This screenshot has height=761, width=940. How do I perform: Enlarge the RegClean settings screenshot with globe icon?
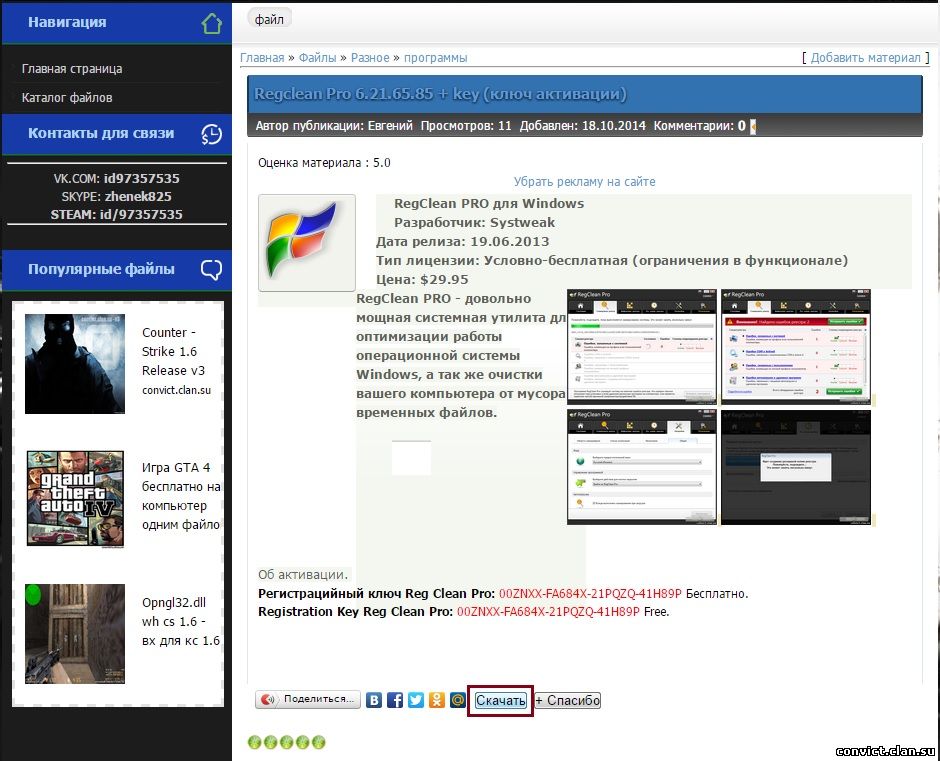coord(641,468)
